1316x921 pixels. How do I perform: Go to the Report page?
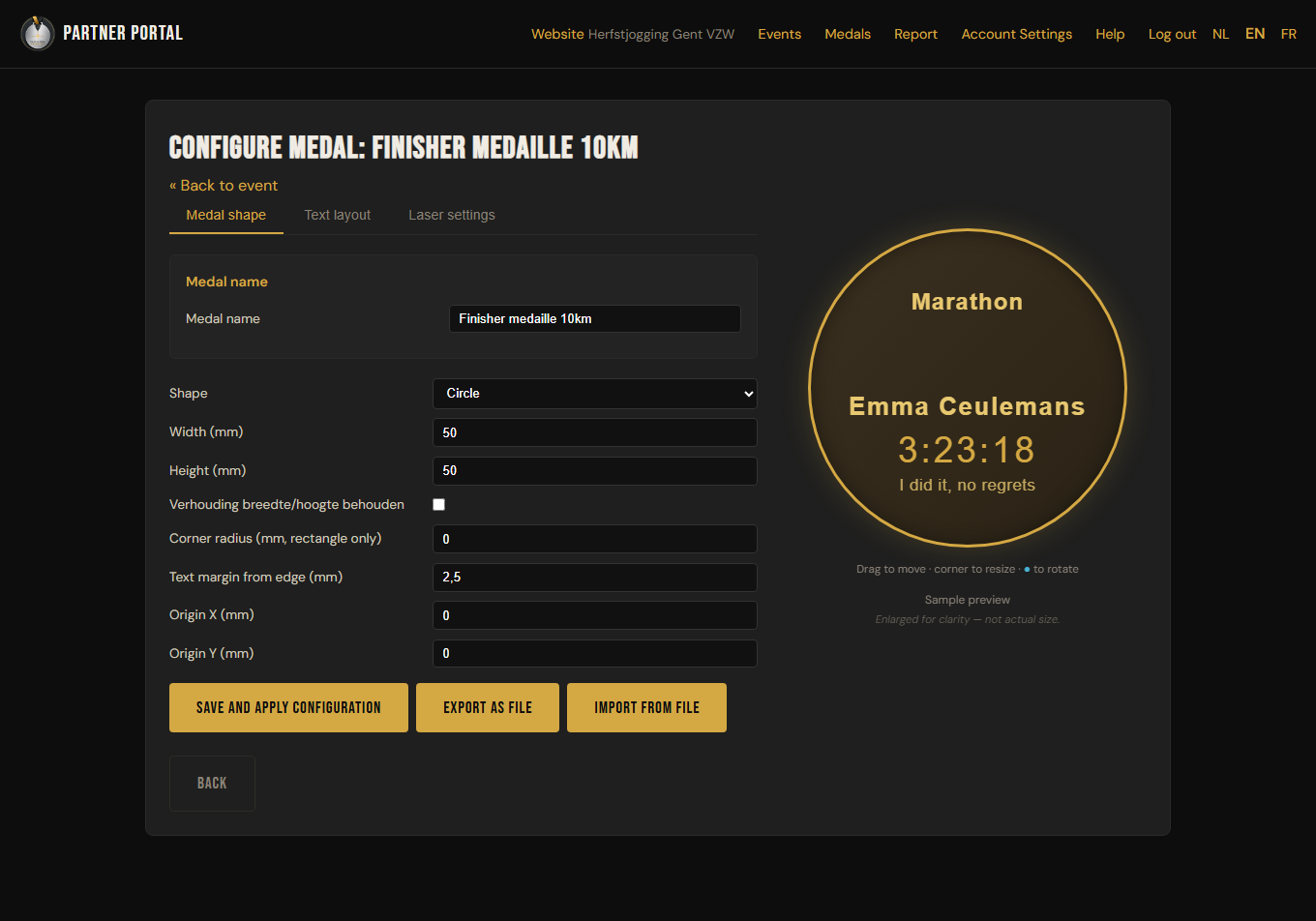(x=915, y=34)
